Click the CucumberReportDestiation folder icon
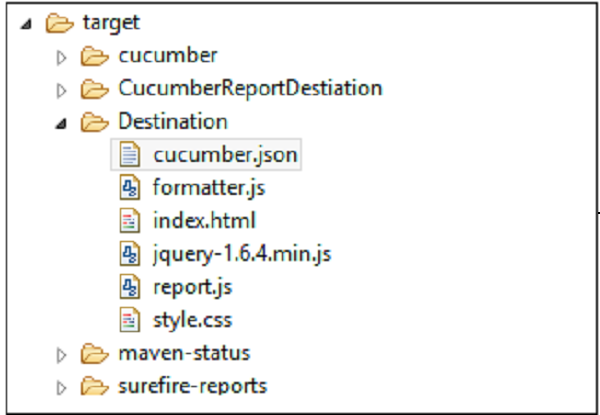The height and width of the screenshot is (415, 600). click(94, 89)
